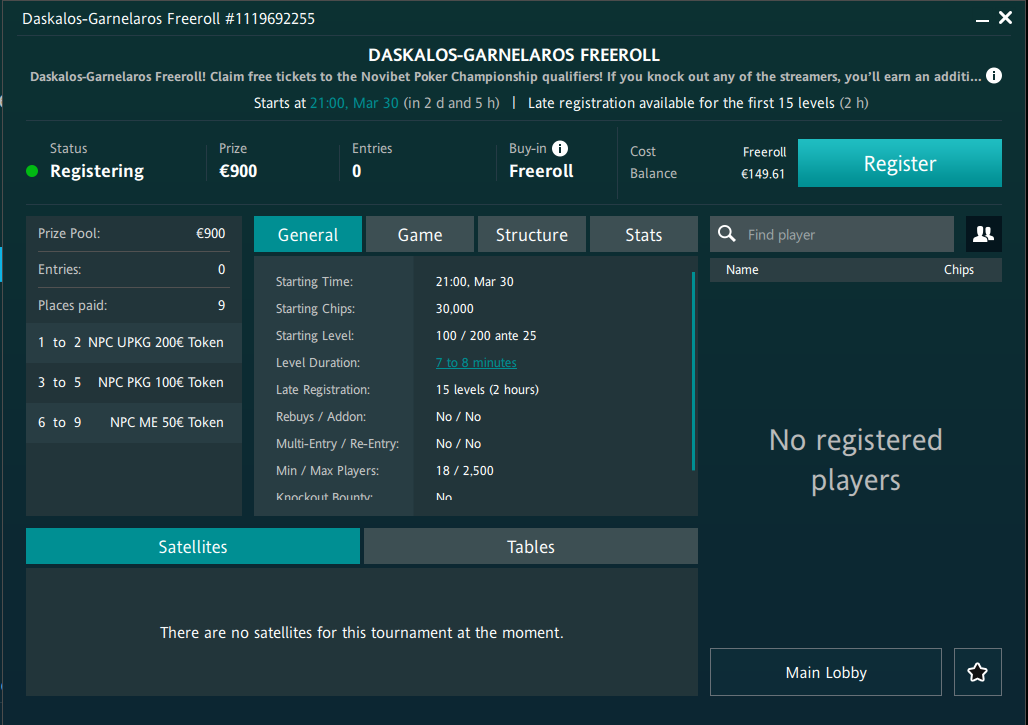Switch to the Game tab

pos(420,235)
